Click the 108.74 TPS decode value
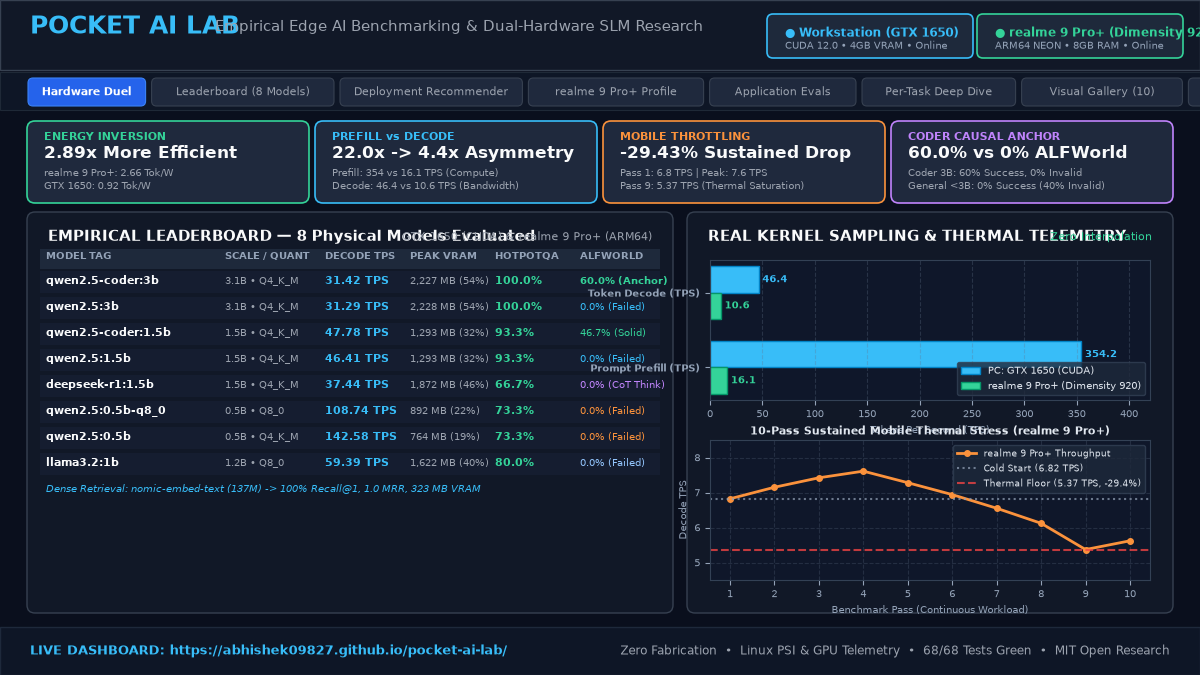This screenshot has height=675, width=1200. tap(361, 411)
